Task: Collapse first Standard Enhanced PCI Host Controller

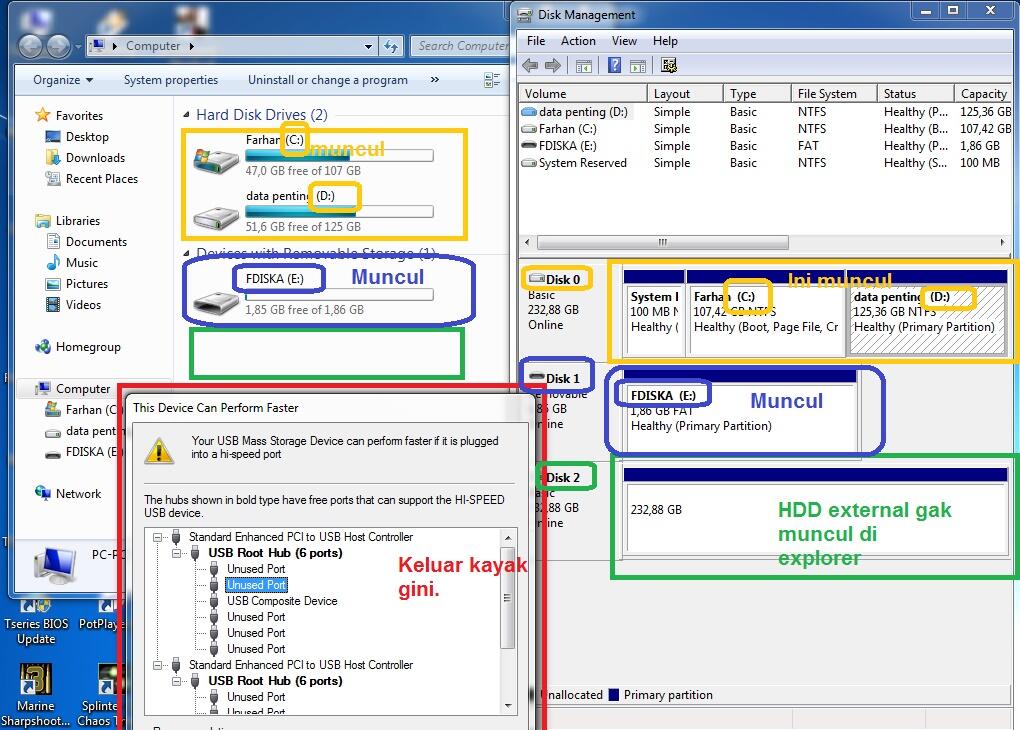Action: (x=157, y=537)
